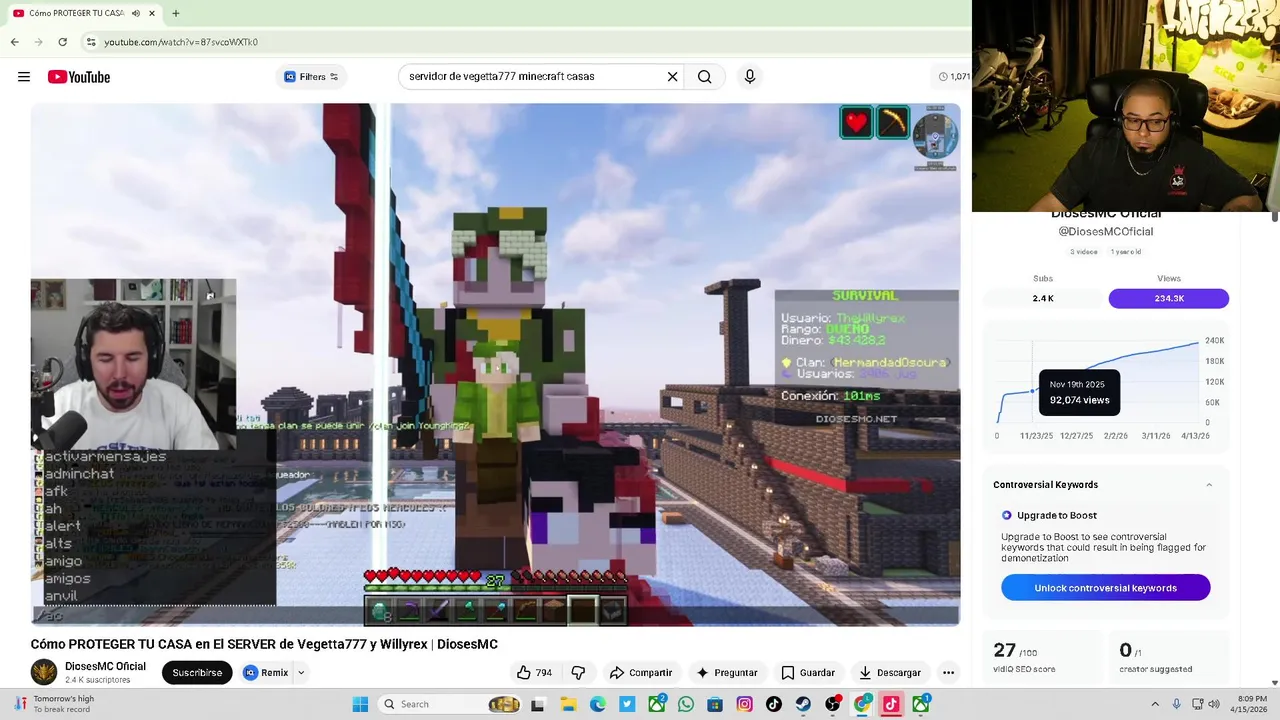Download the video with Descargar
The width and height of the screenshot is (1280, 720).
click(x=890, y=673)
